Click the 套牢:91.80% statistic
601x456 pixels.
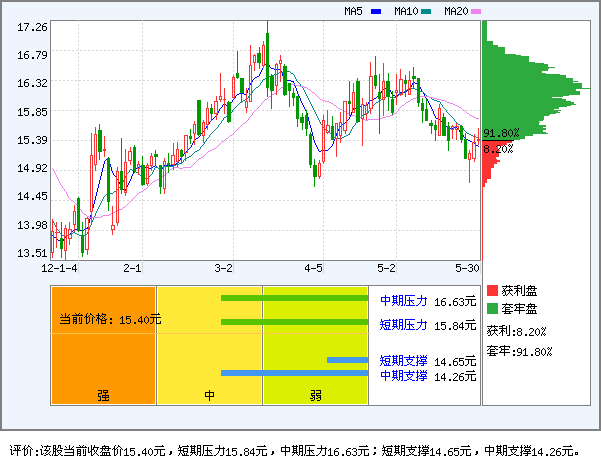pyautogui.click(x=519, y=351)
